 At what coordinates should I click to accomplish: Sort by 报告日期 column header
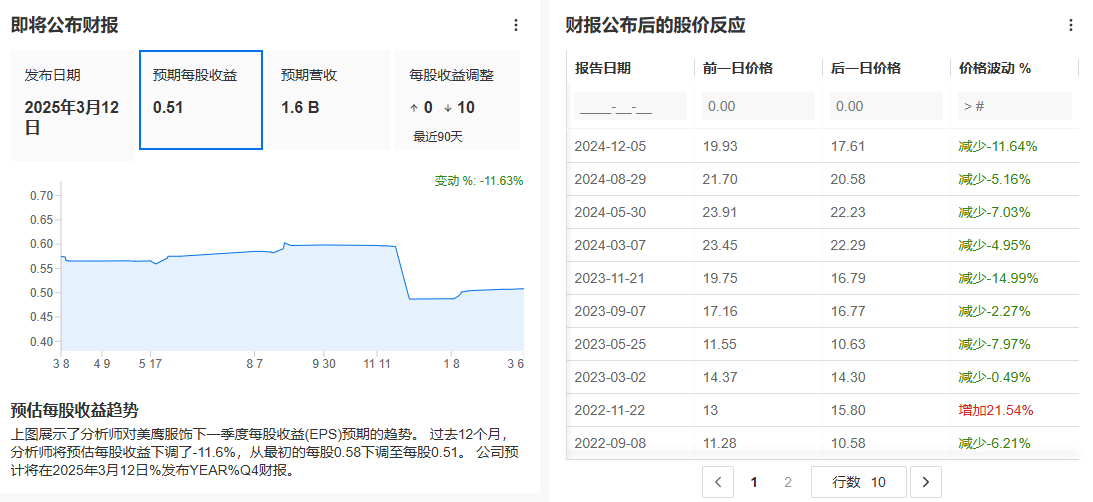(x=603, y=68)
